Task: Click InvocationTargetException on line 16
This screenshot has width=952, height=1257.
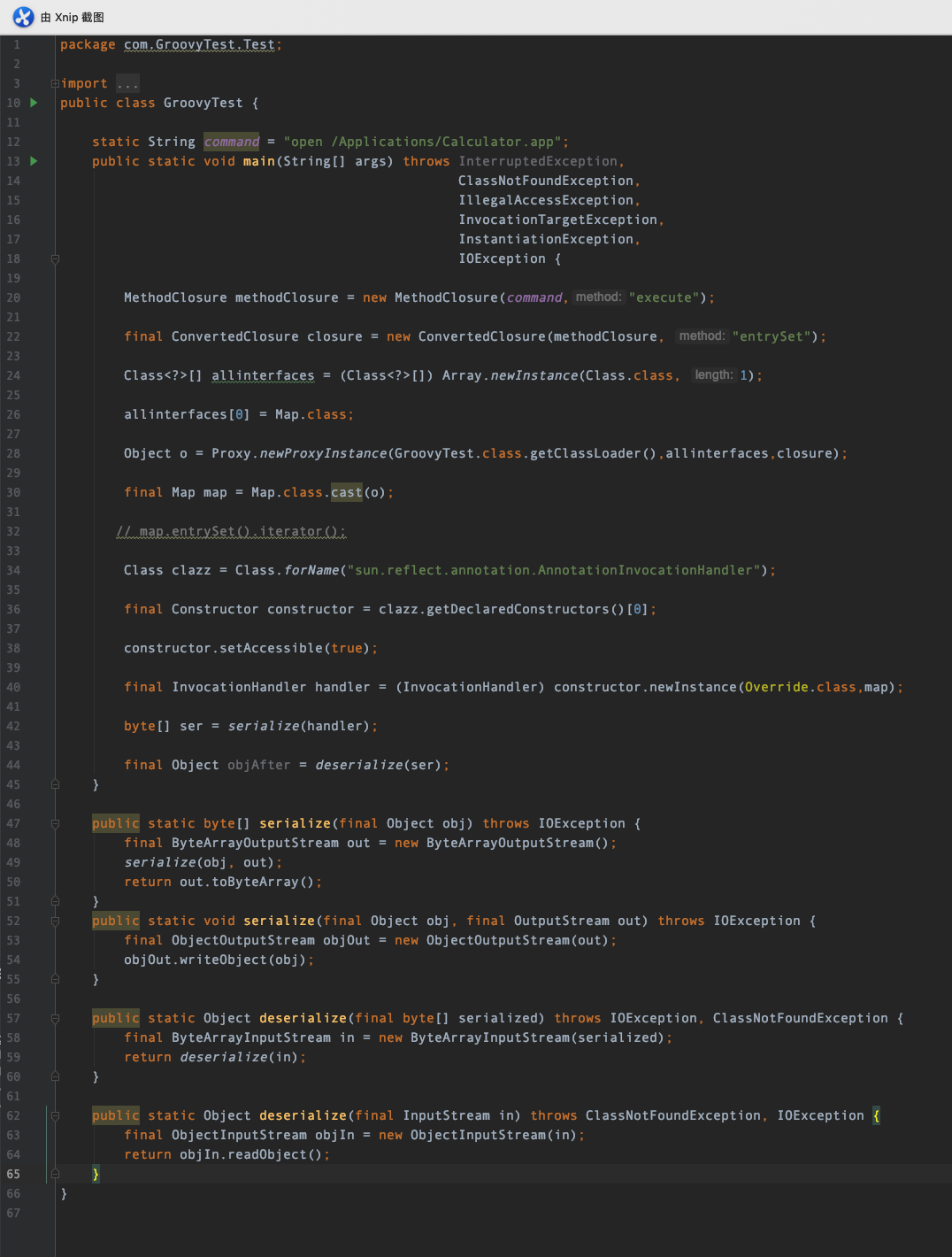Action: (558, 220)
